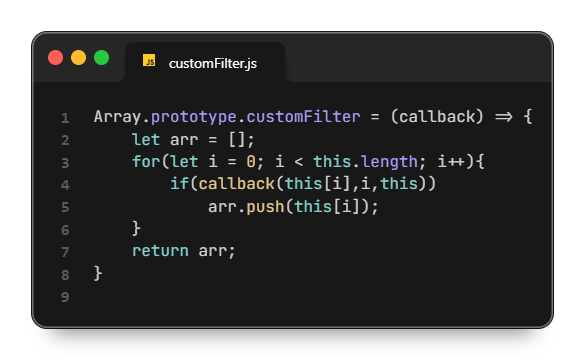Screen dimensions: 585x360
Task: Click line number 2 in gutter
Action: point(65,141)
